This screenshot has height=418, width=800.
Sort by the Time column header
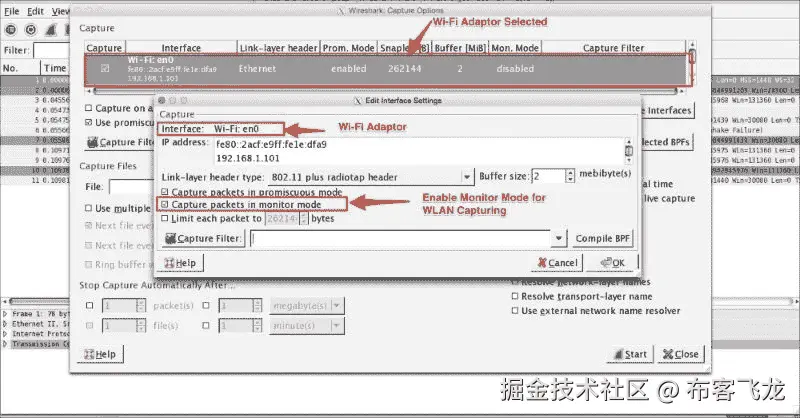(x=55, y=68)
